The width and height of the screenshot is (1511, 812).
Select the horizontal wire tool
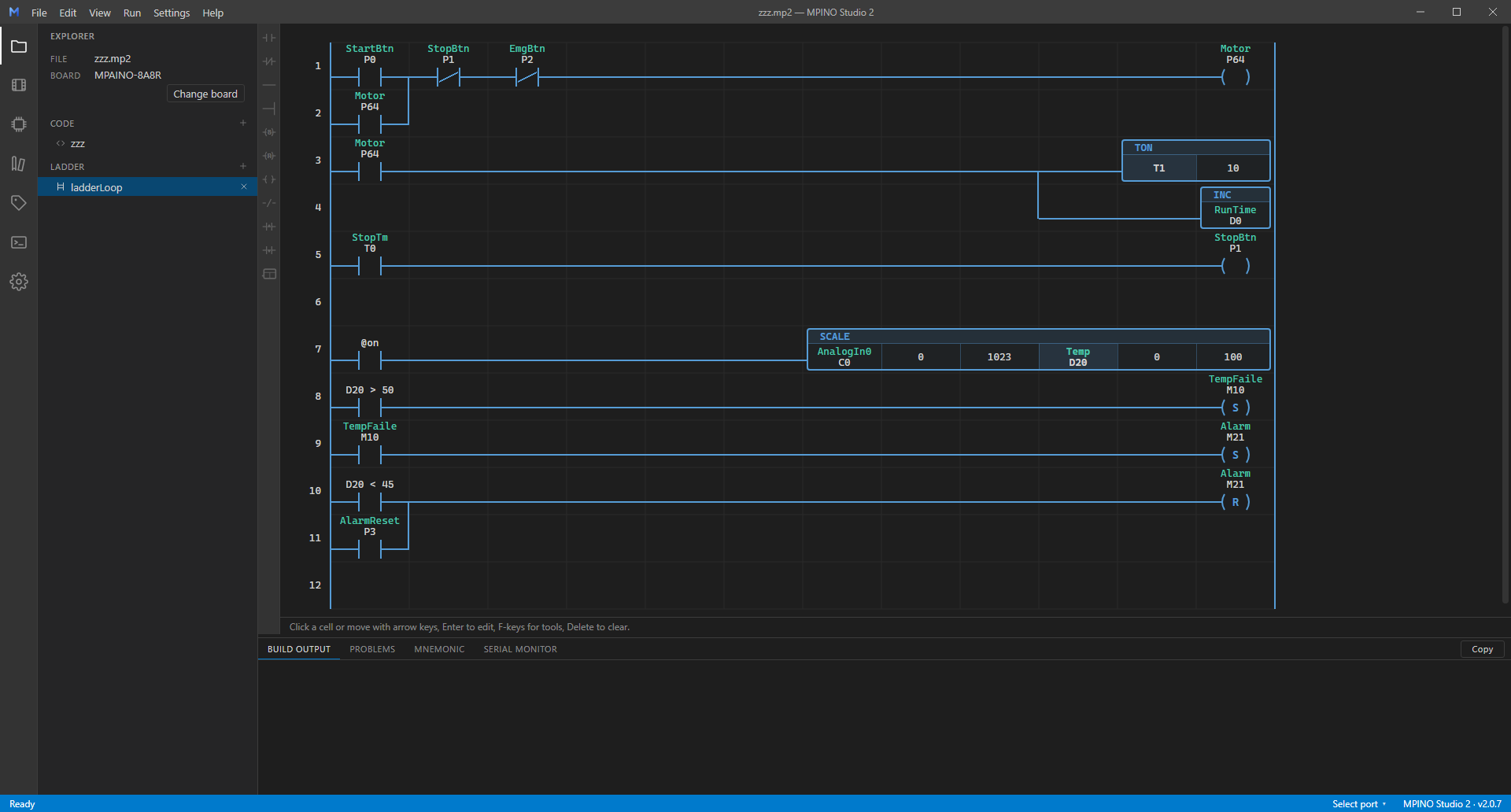(x=269, y=85)
